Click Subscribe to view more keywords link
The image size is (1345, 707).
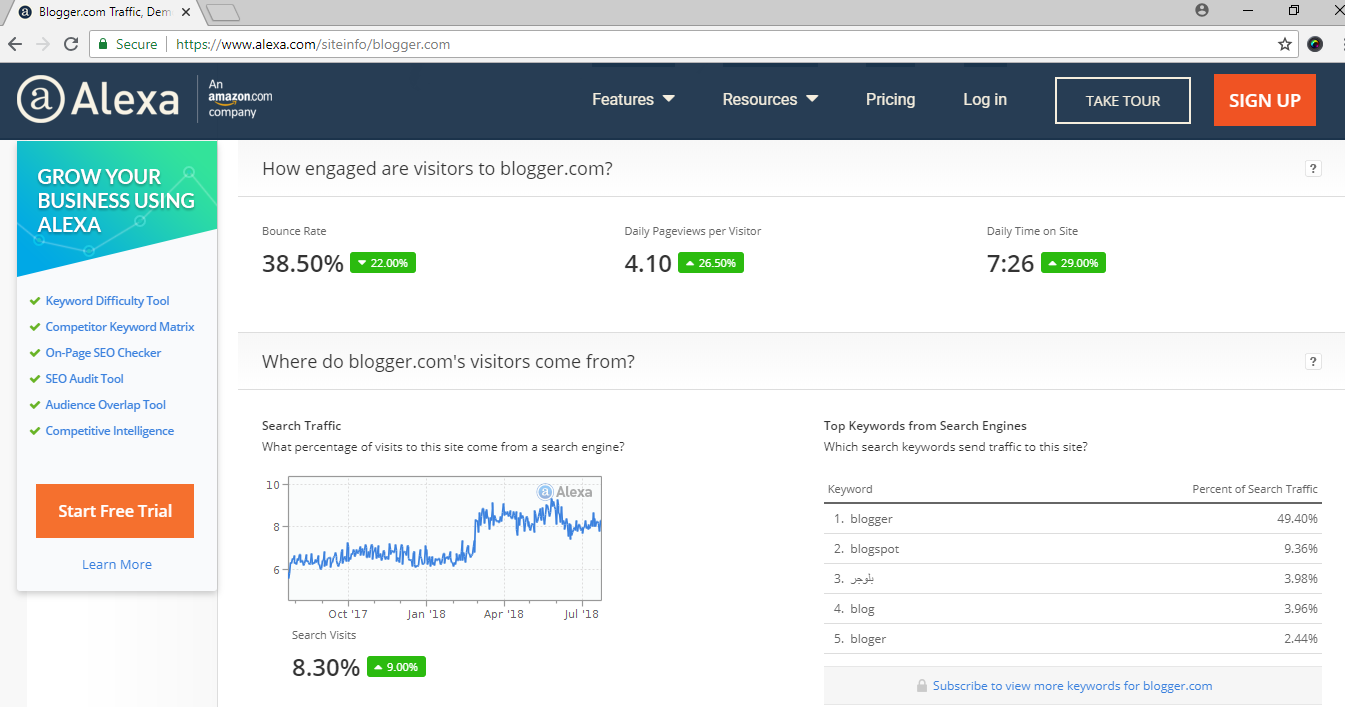(x=1072, y=686)
